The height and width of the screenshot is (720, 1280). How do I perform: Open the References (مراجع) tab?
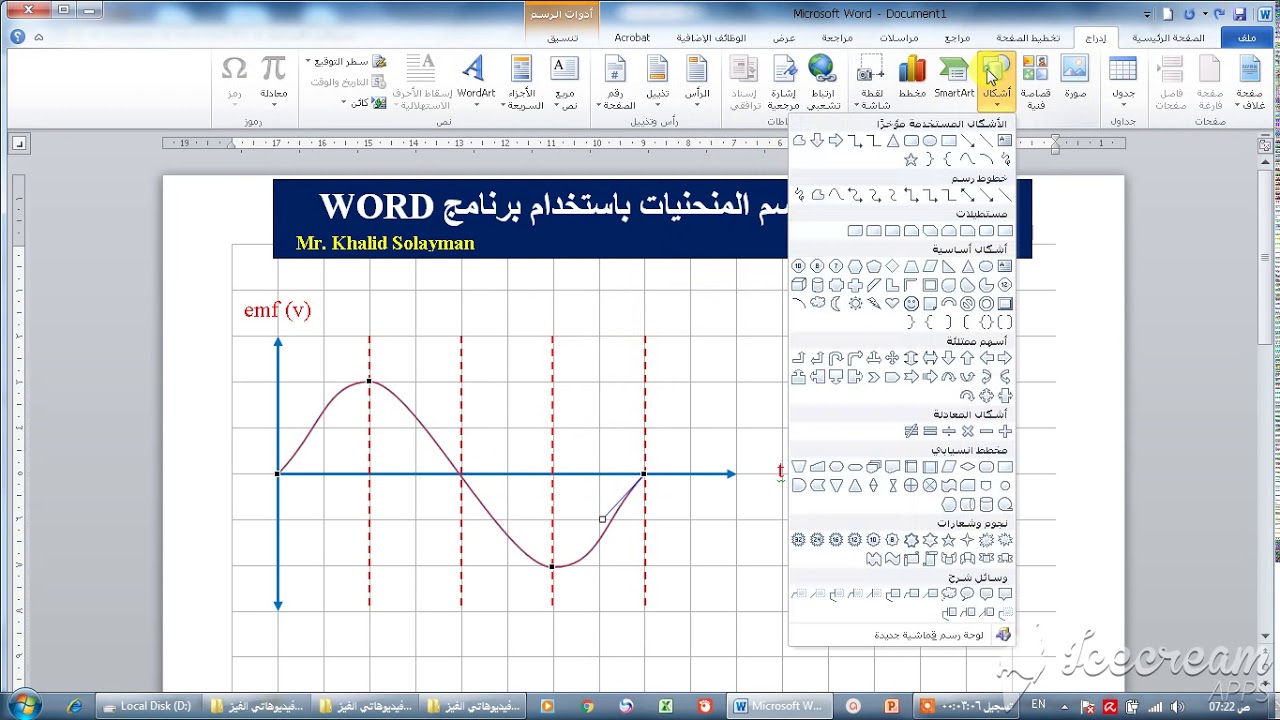[957, 38]
